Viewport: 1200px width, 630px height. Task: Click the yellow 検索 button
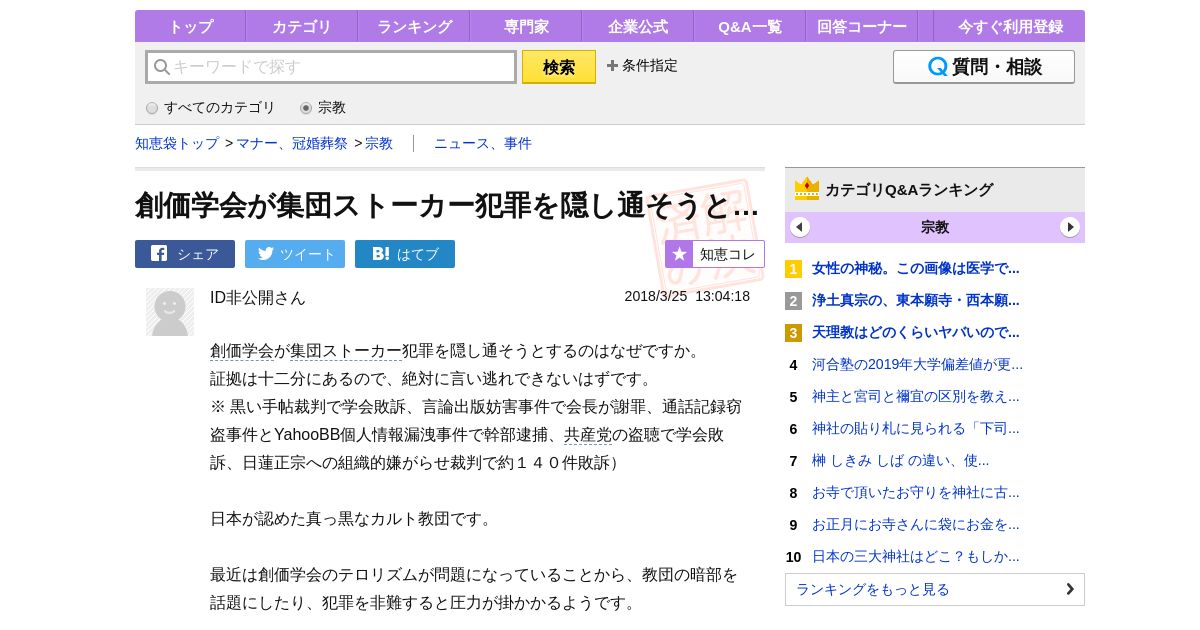coord(559,67)
